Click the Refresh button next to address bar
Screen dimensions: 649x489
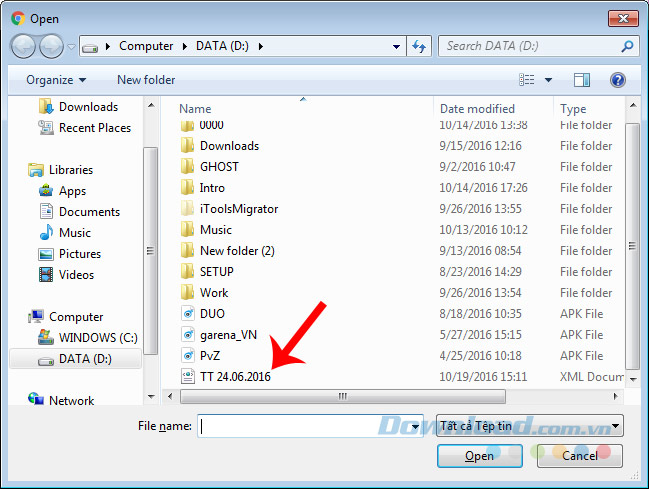coord(419,46)
